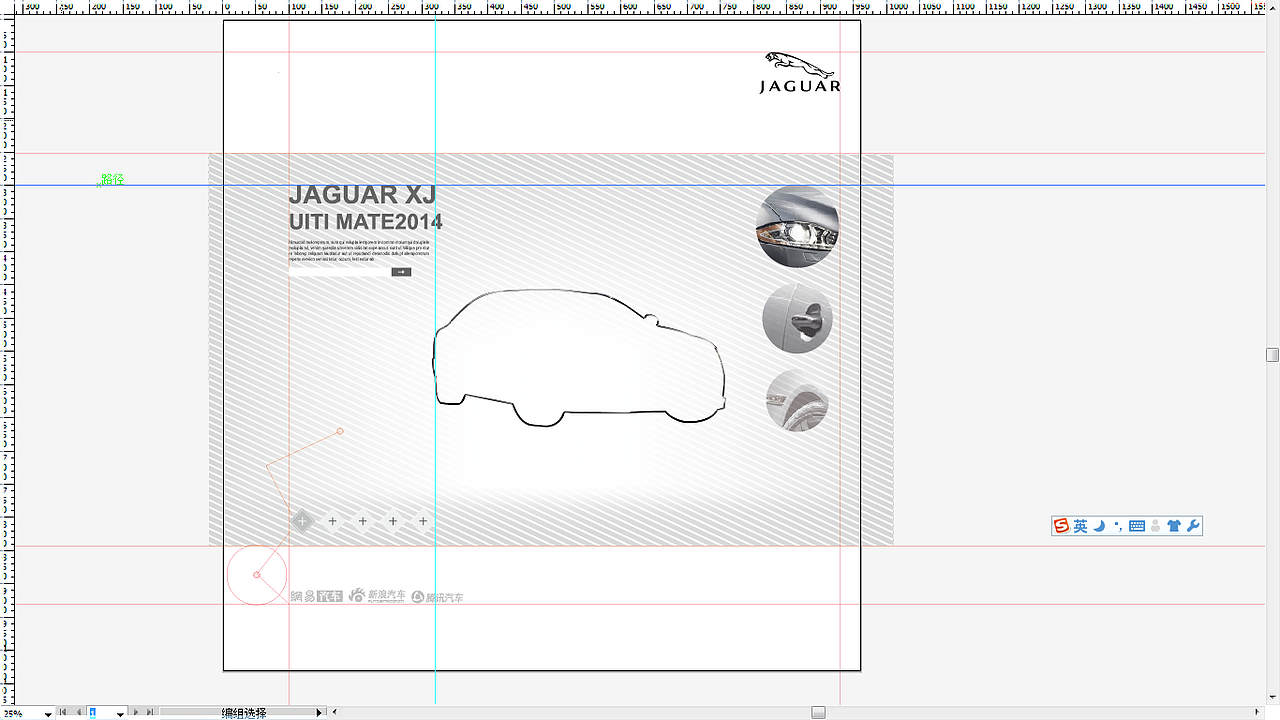Go to the next artboard
The image size is (1280, 720).
point(137,712)
